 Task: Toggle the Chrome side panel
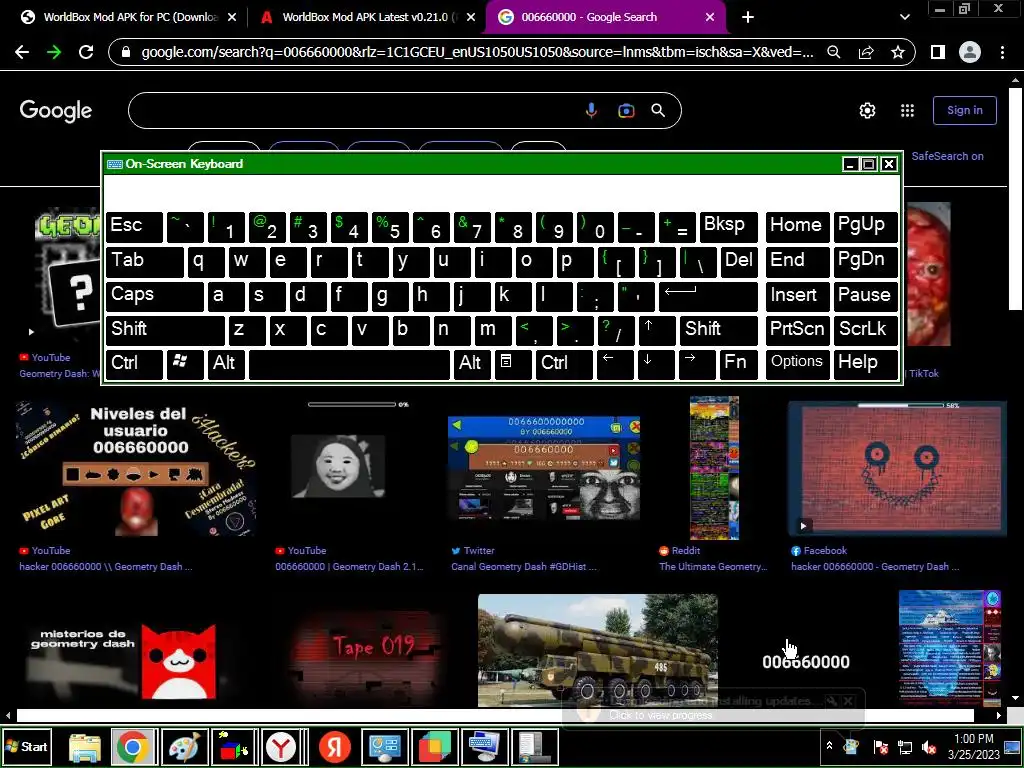(938, 52)
